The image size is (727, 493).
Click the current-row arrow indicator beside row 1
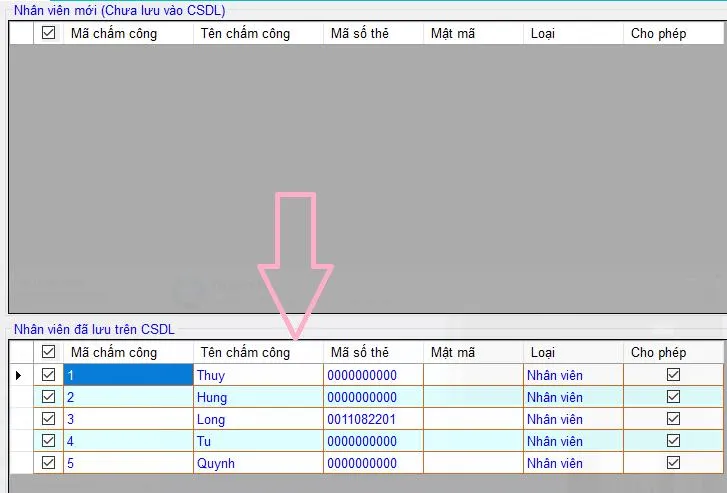coord(19,375)
